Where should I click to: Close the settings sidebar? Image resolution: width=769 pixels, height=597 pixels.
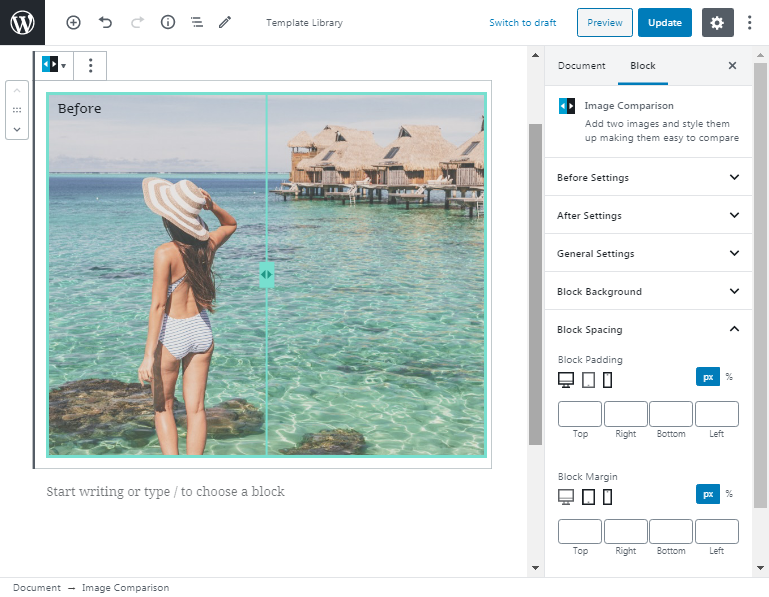click(732, 65)
